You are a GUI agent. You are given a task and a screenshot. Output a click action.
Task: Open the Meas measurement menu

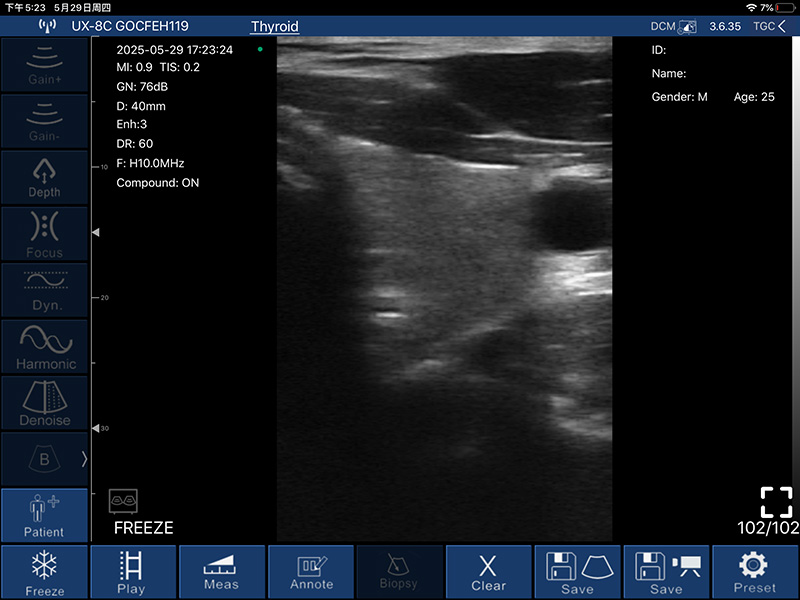click(221, 572)
